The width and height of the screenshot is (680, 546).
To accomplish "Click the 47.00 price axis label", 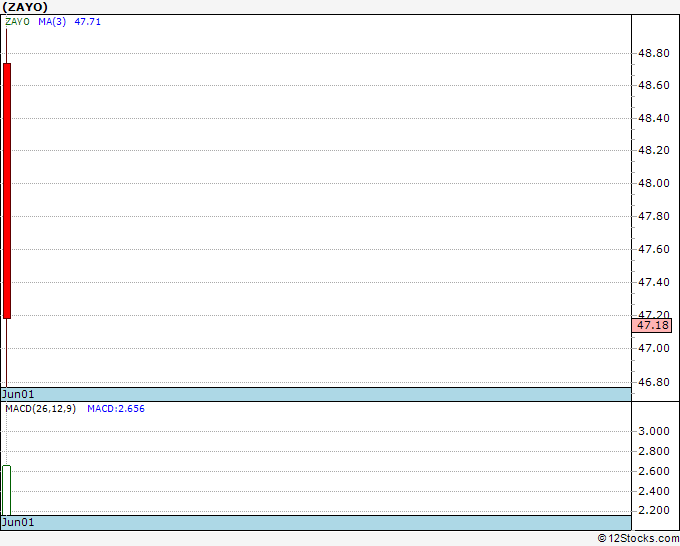I will [654, 348].
